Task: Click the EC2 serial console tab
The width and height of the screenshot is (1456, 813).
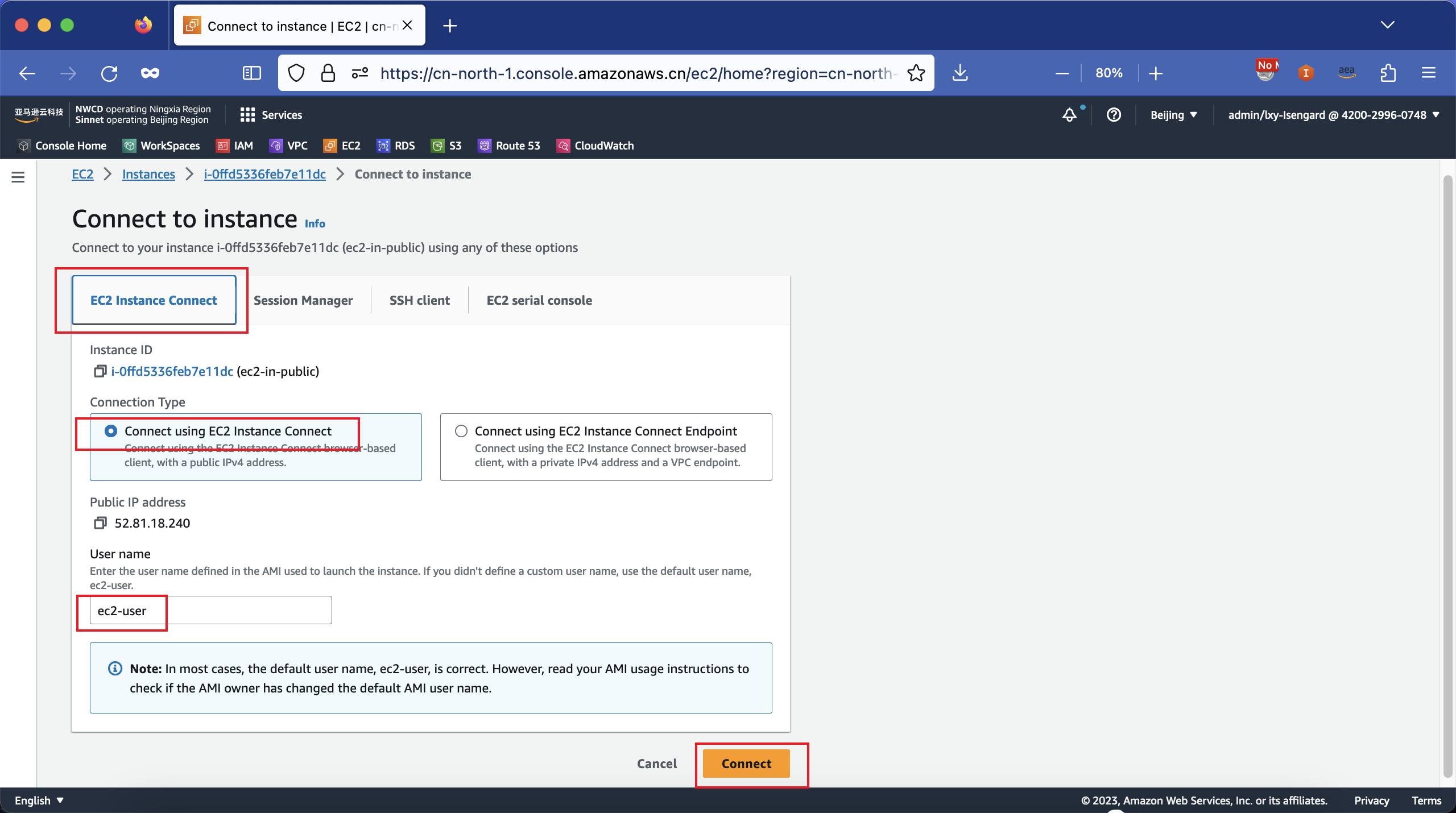Action: click(x=539, y=299)
